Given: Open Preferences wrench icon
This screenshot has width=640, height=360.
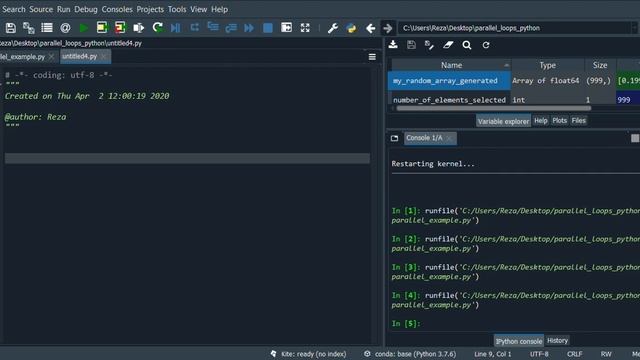Looking at the screenshot, I should coord(333,28).
